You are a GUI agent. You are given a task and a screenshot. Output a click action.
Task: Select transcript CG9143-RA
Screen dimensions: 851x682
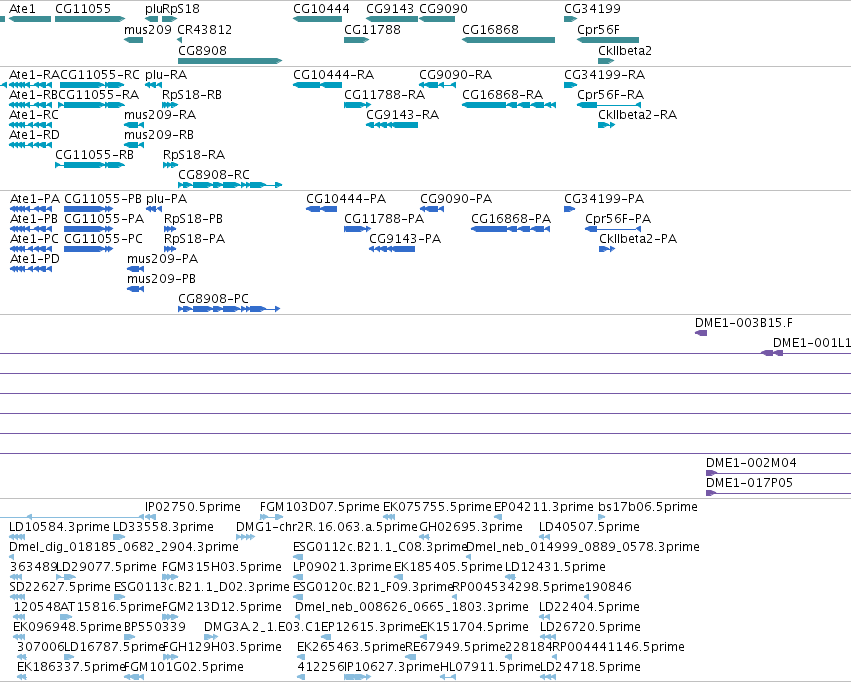coord(392,125)
